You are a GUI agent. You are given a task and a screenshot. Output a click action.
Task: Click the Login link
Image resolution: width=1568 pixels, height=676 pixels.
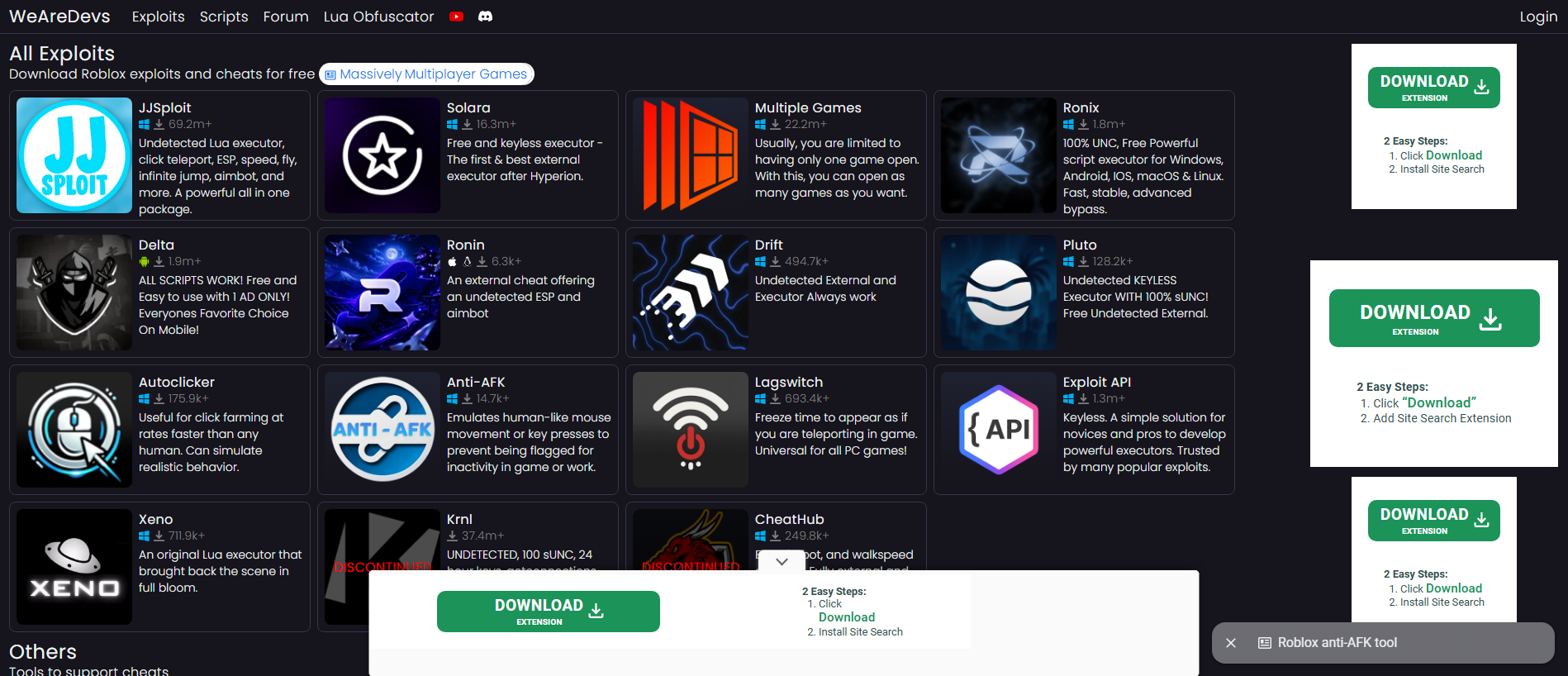(1538, 17)
